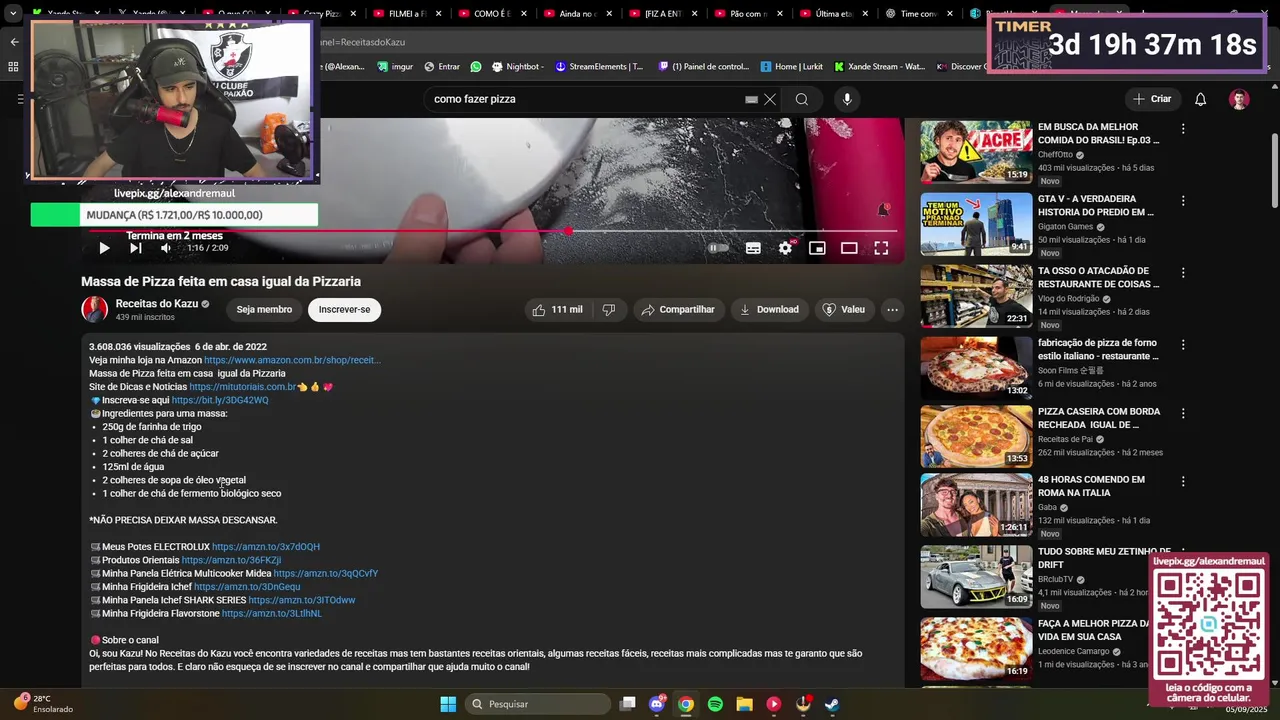This screenshot has height=720, width=1280.
Task: Open options menu for fabricação de pizza video
Action: pos(1183,345)
